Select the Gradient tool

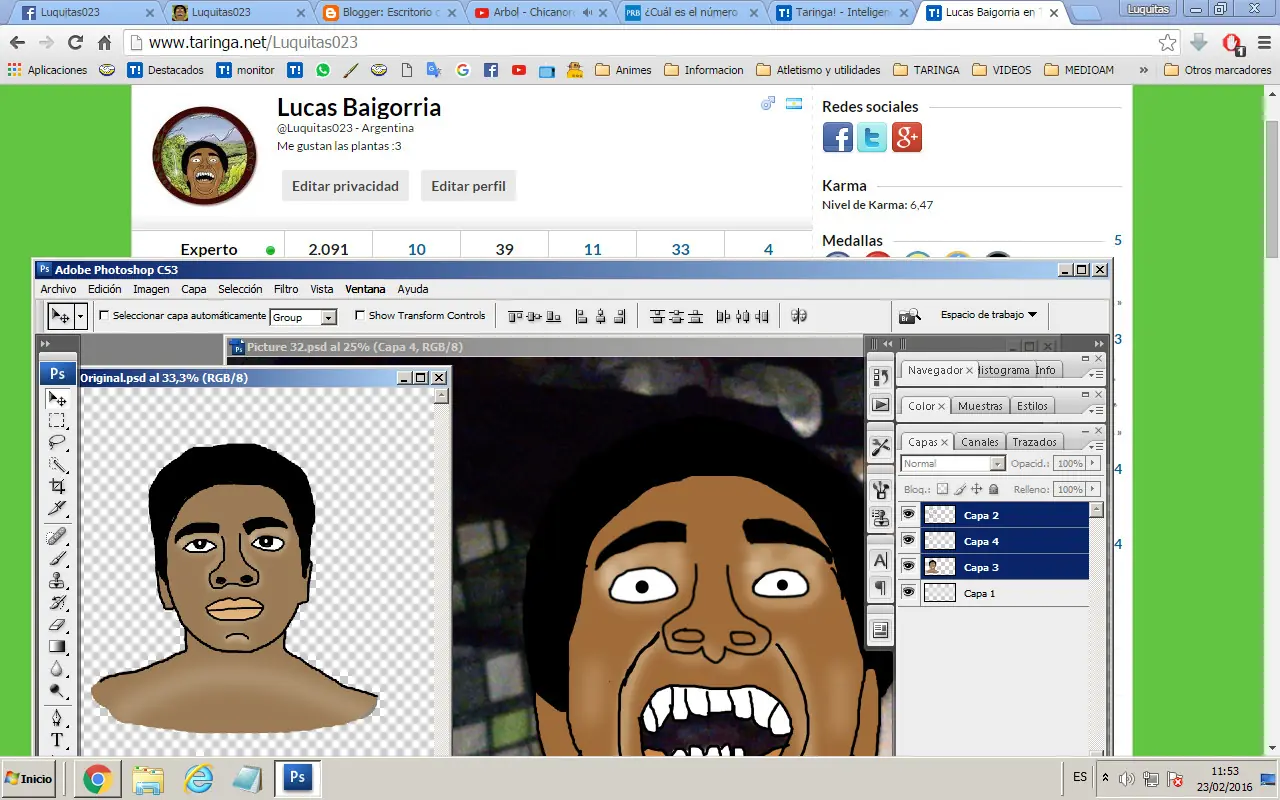57,646
